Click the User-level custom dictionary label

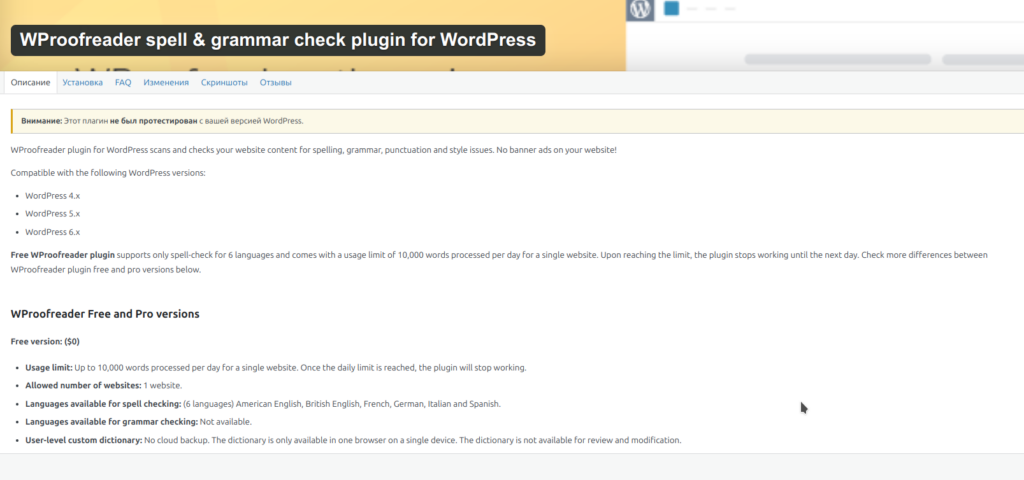tap(83, 440)
